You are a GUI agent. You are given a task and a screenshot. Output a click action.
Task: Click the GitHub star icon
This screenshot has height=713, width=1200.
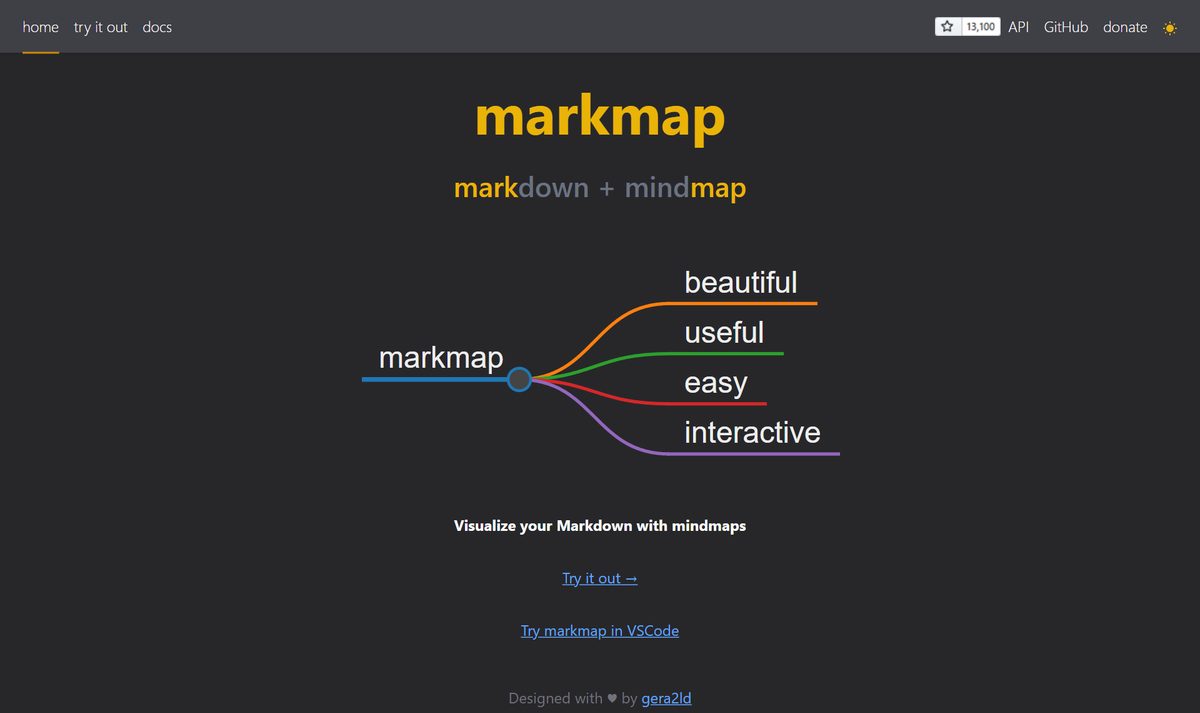(x=948, y=27)
